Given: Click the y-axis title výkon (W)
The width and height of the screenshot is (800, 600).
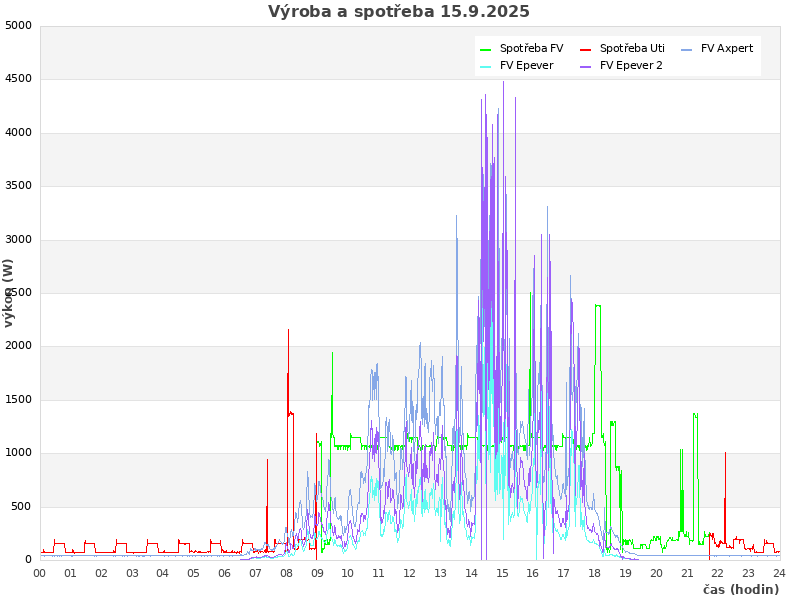Looking at the screenshot, I should (9, 293).
